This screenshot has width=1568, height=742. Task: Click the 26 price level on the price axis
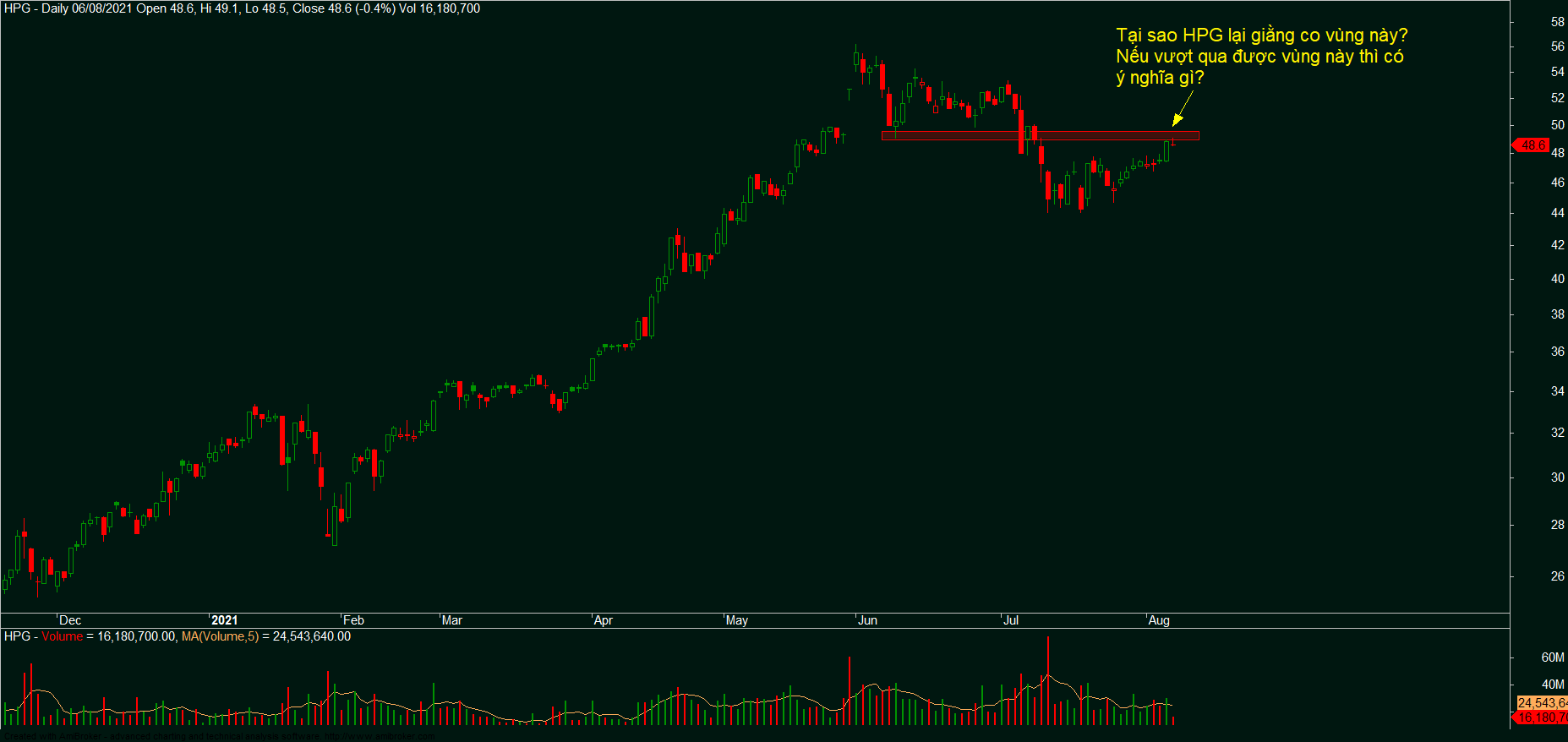(x=1557, y=576)
